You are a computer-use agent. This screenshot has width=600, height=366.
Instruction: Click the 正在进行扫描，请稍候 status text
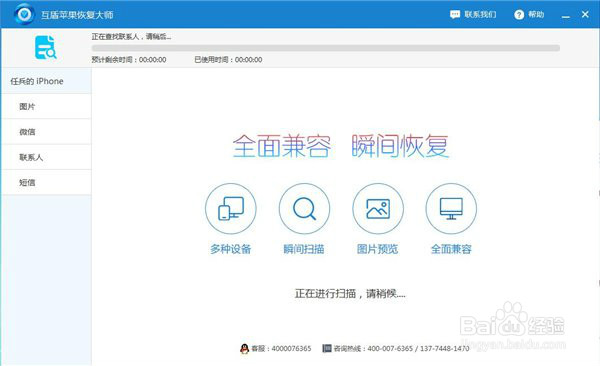[x=350, y=294]
